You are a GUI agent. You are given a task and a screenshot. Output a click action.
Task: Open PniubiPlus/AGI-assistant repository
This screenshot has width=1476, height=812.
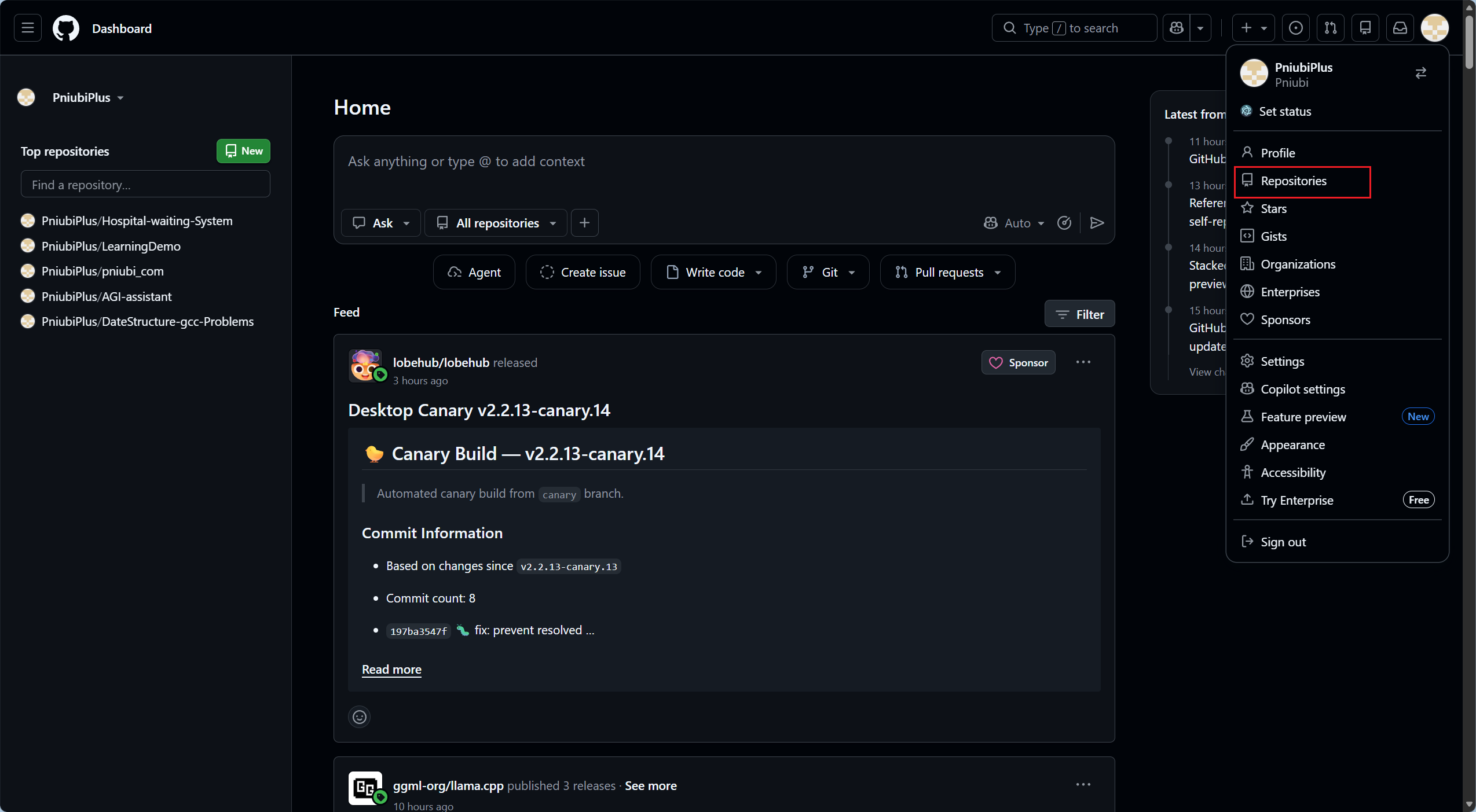pos(107,296)
